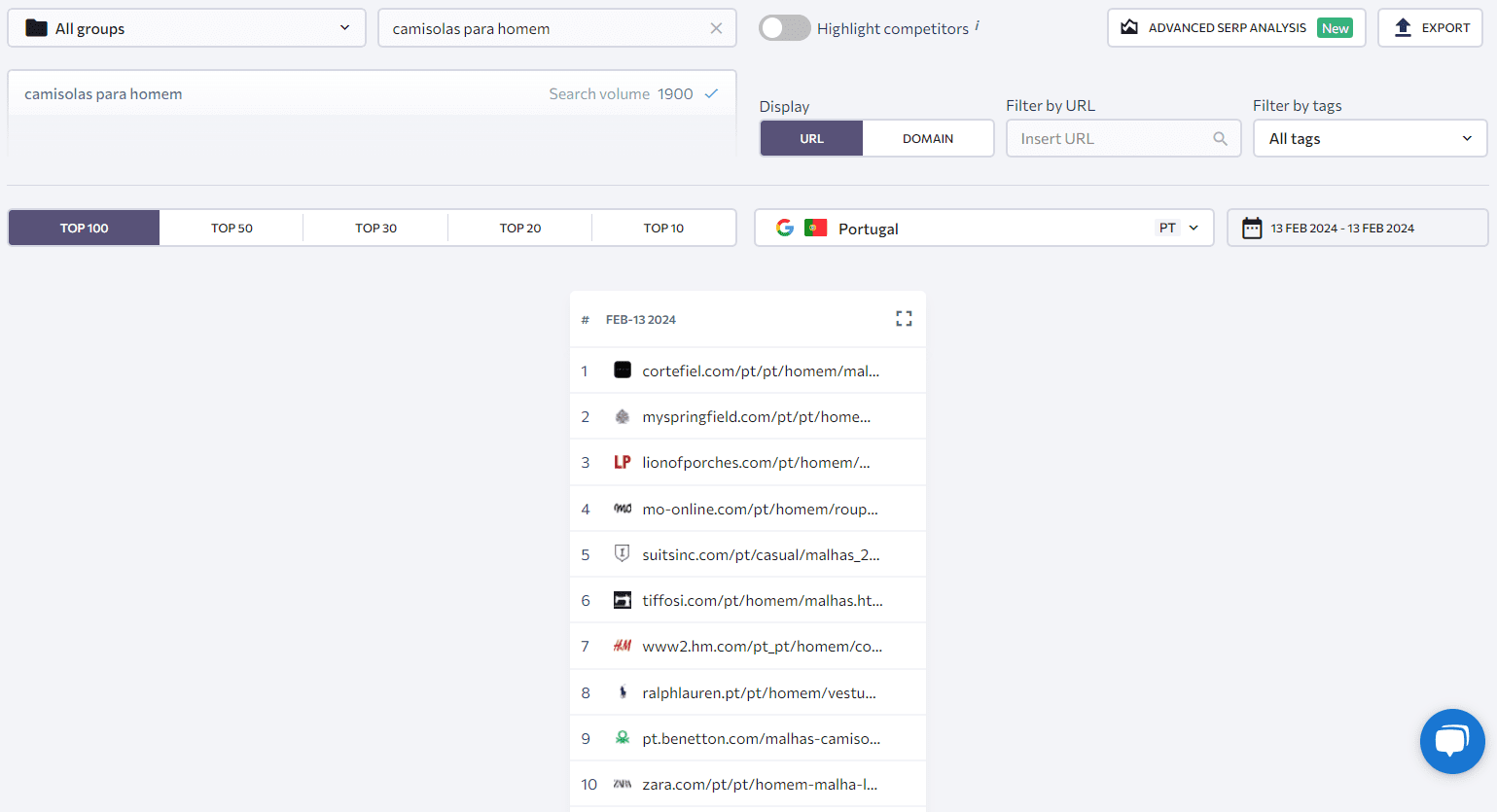Click the H&M favicon in row 7
Viewport: 1497px width, 812px height.
[622, 645]
